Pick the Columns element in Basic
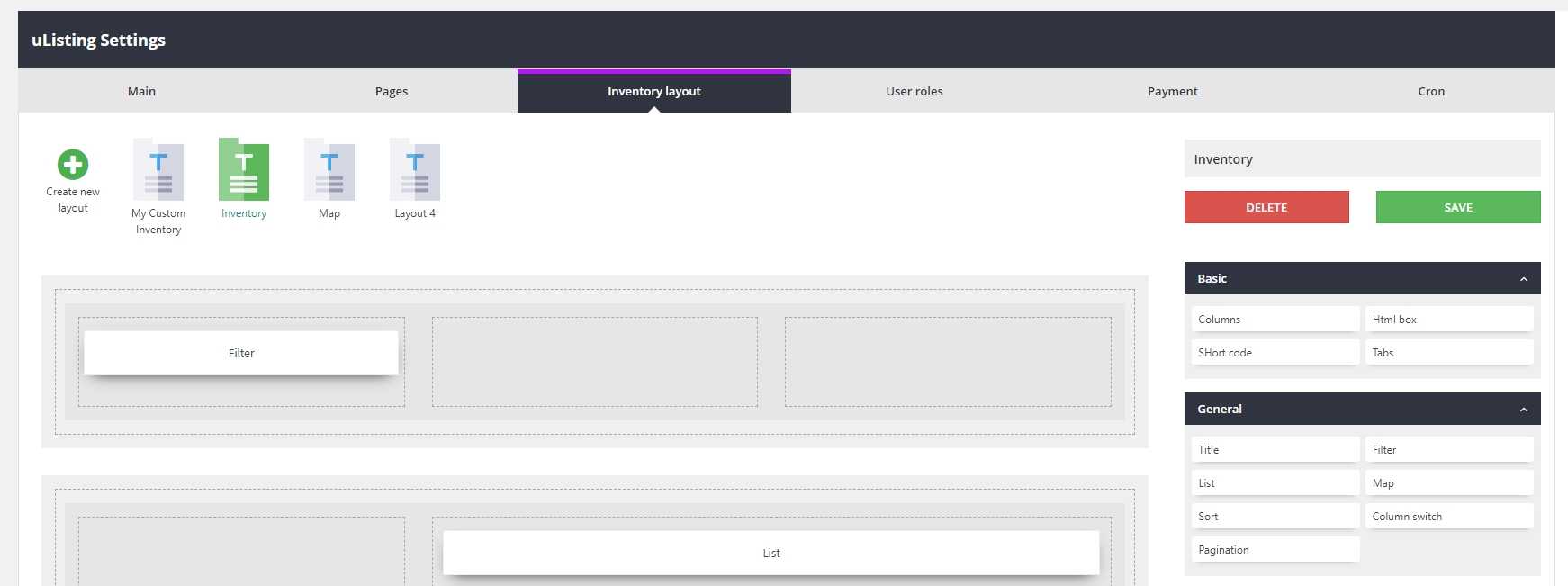The width and height of the screenshot is (1568, 586). [1275, 320]
